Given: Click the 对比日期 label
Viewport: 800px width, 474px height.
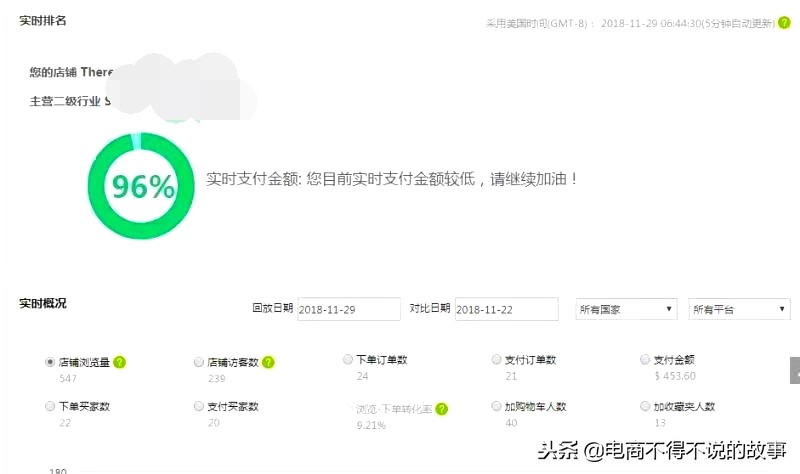Looking at the screenshot, I should coord(430,308).
